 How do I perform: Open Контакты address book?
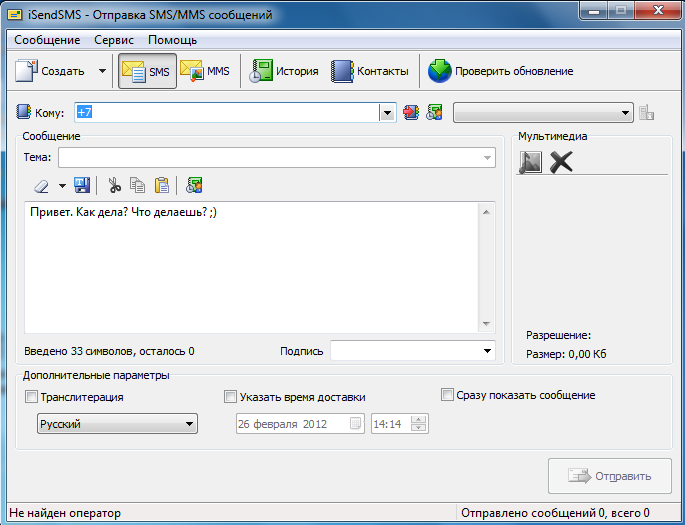coord(370,71)
